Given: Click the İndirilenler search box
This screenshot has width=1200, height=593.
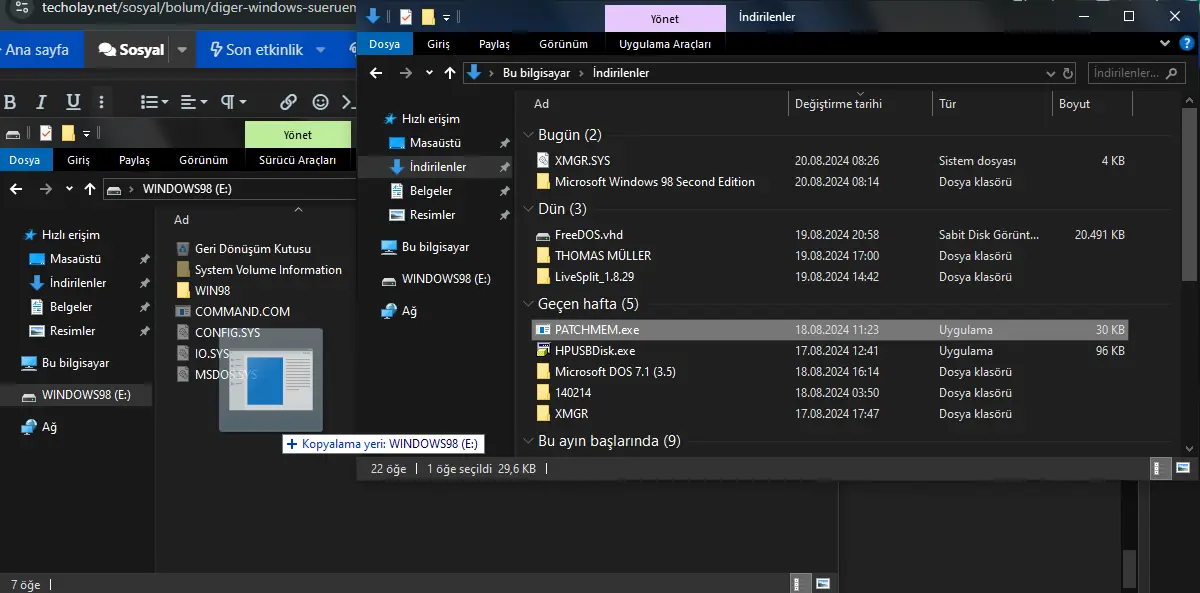Looking at the screenshot, I should [x=1136, y=73].
